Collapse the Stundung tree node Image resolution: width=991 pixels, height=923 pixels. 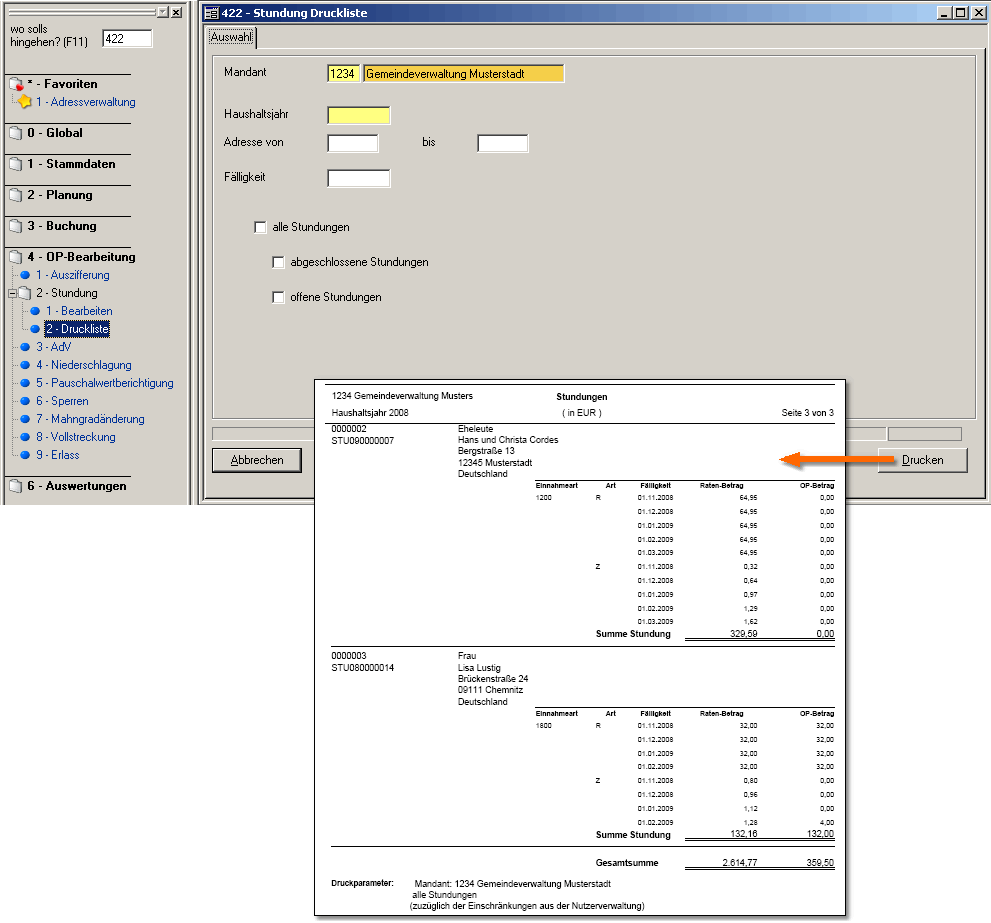tap(13, 293)
